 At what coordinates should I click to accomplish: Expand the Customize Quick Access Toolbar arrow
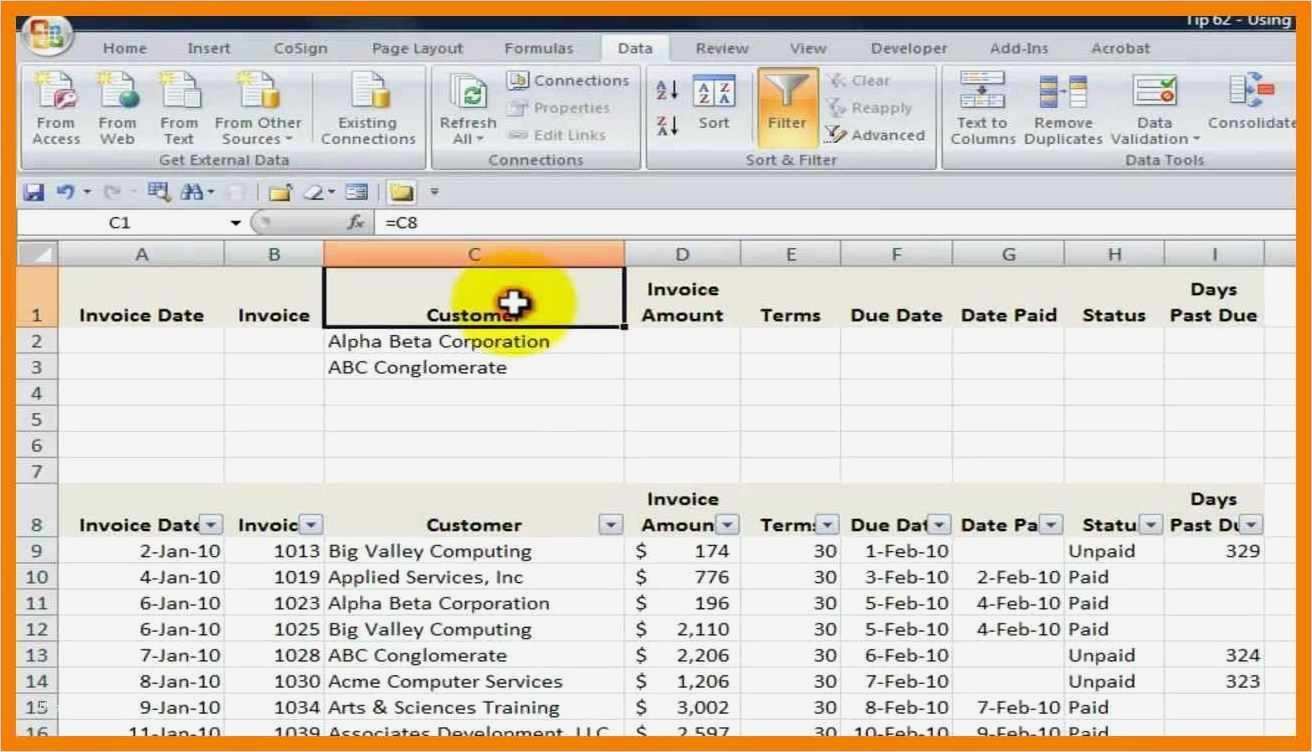434,191
